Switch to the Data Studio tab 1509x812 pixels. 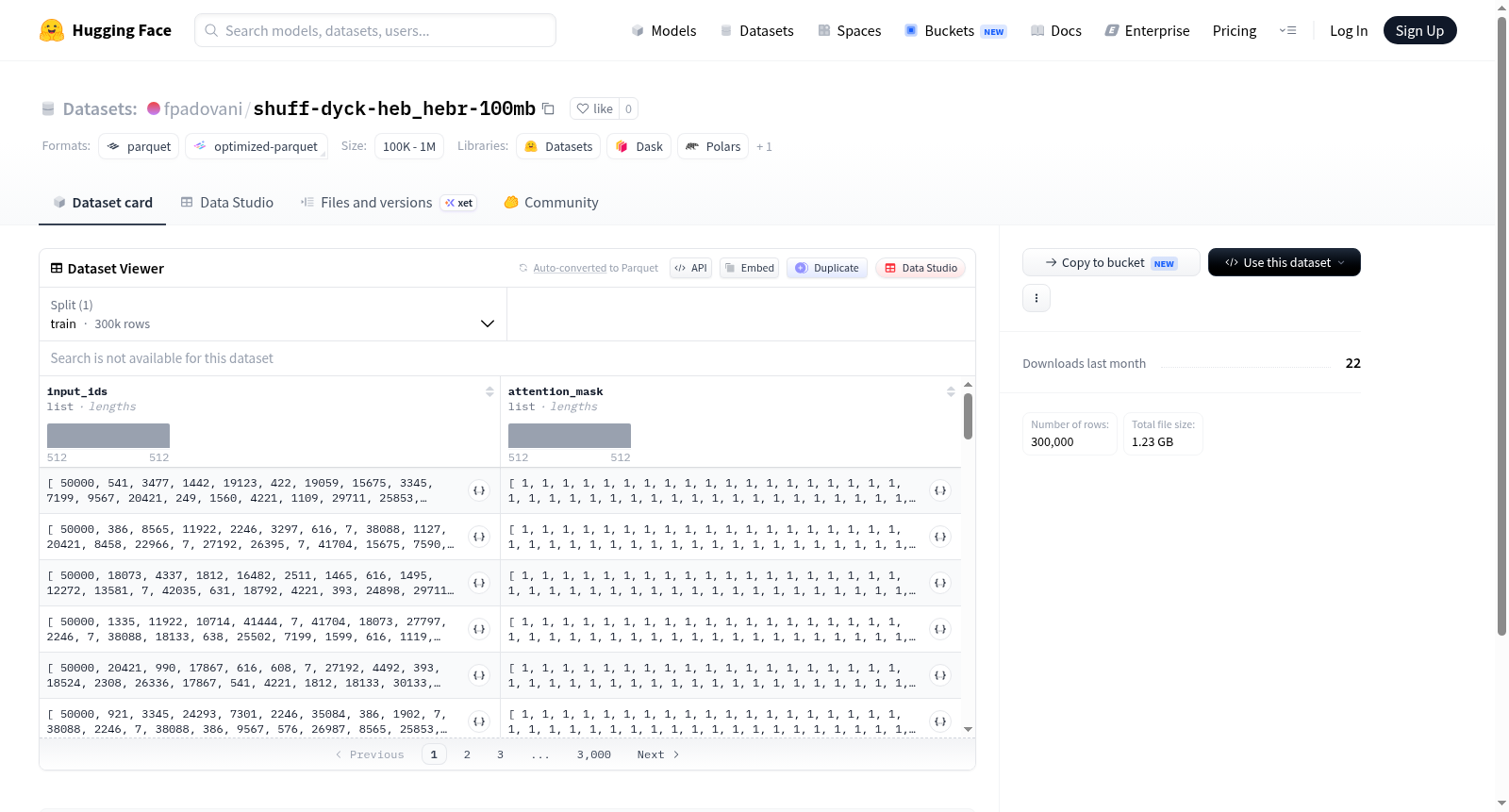coord(227,203)
